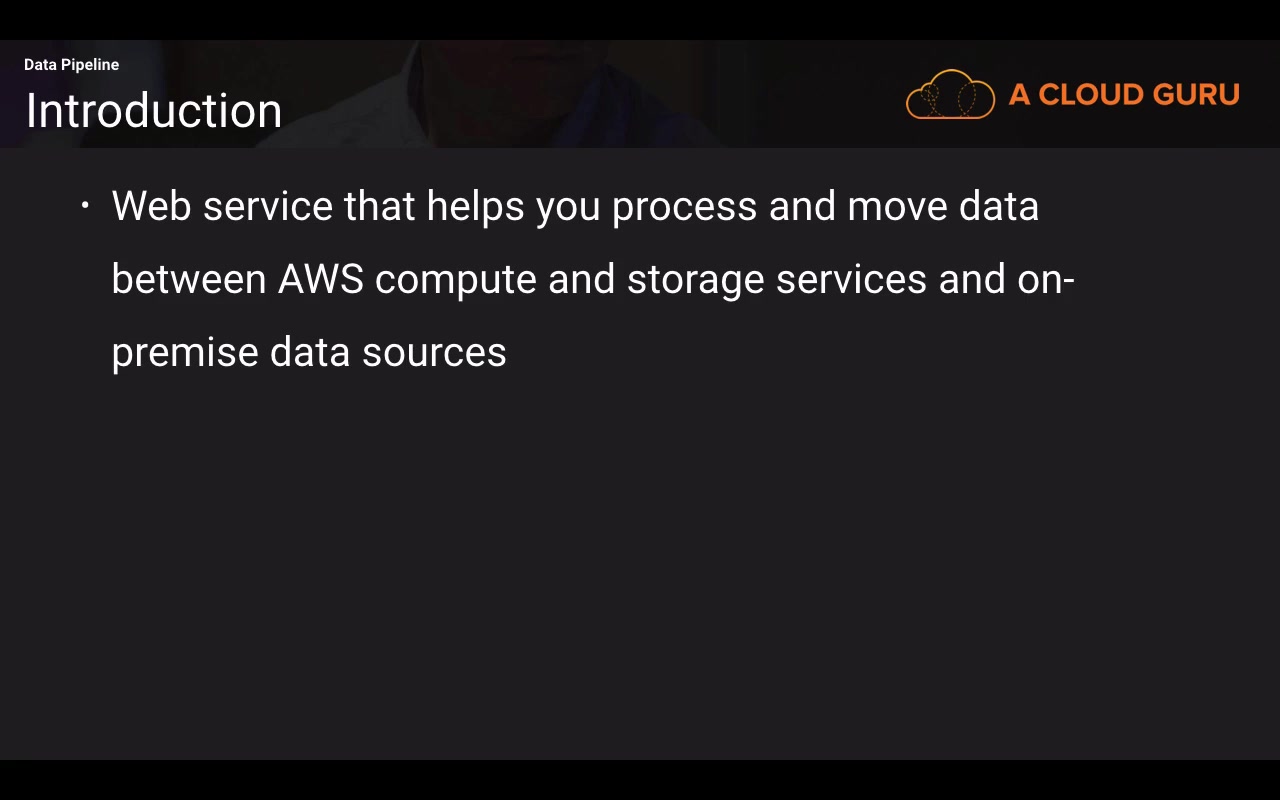The image size is (1280, 800).
Task: Click the word "compute"
Action: (455, 281)
